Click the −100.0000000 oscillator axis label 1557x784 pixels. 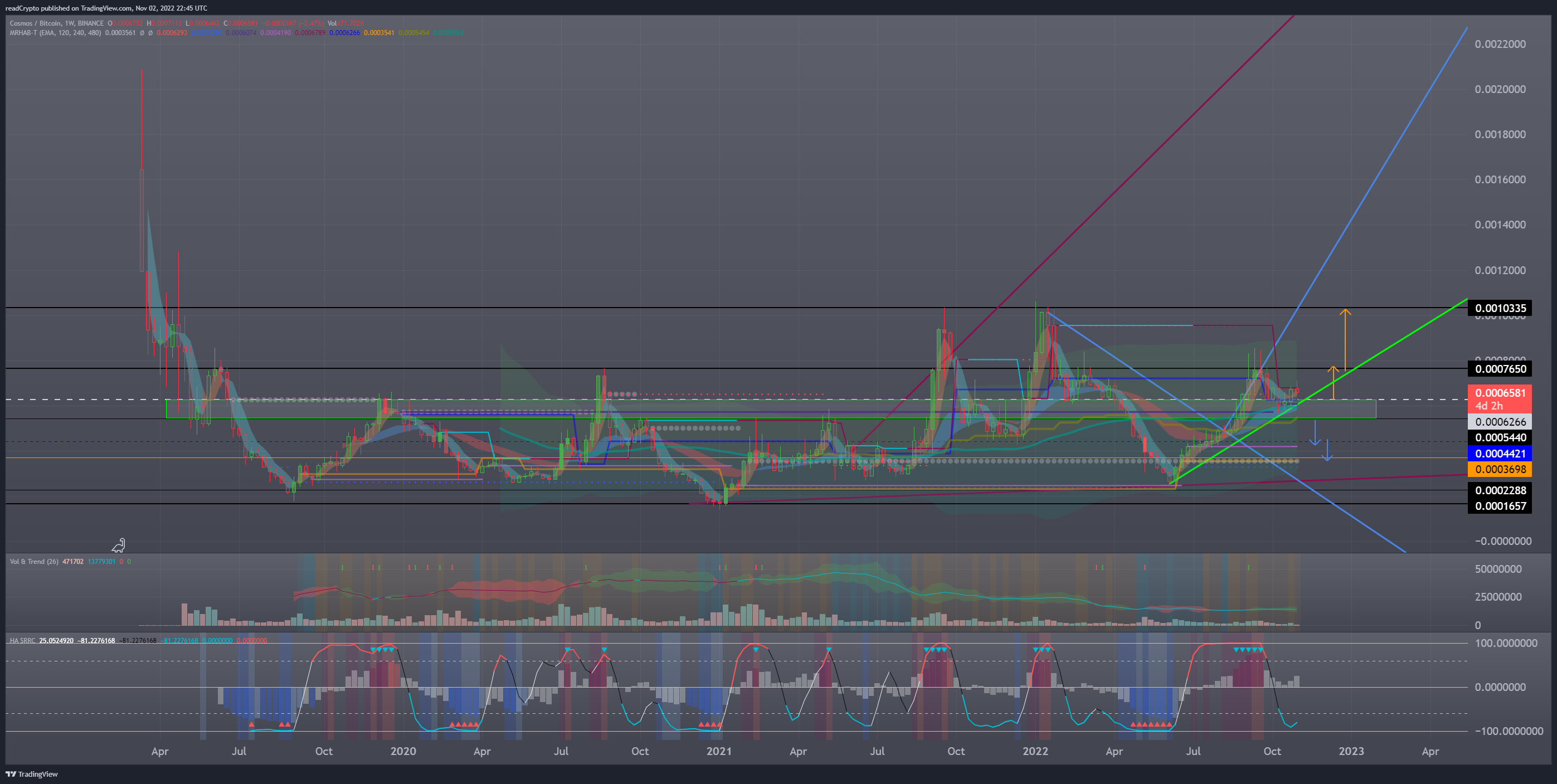coord(1509,732)
